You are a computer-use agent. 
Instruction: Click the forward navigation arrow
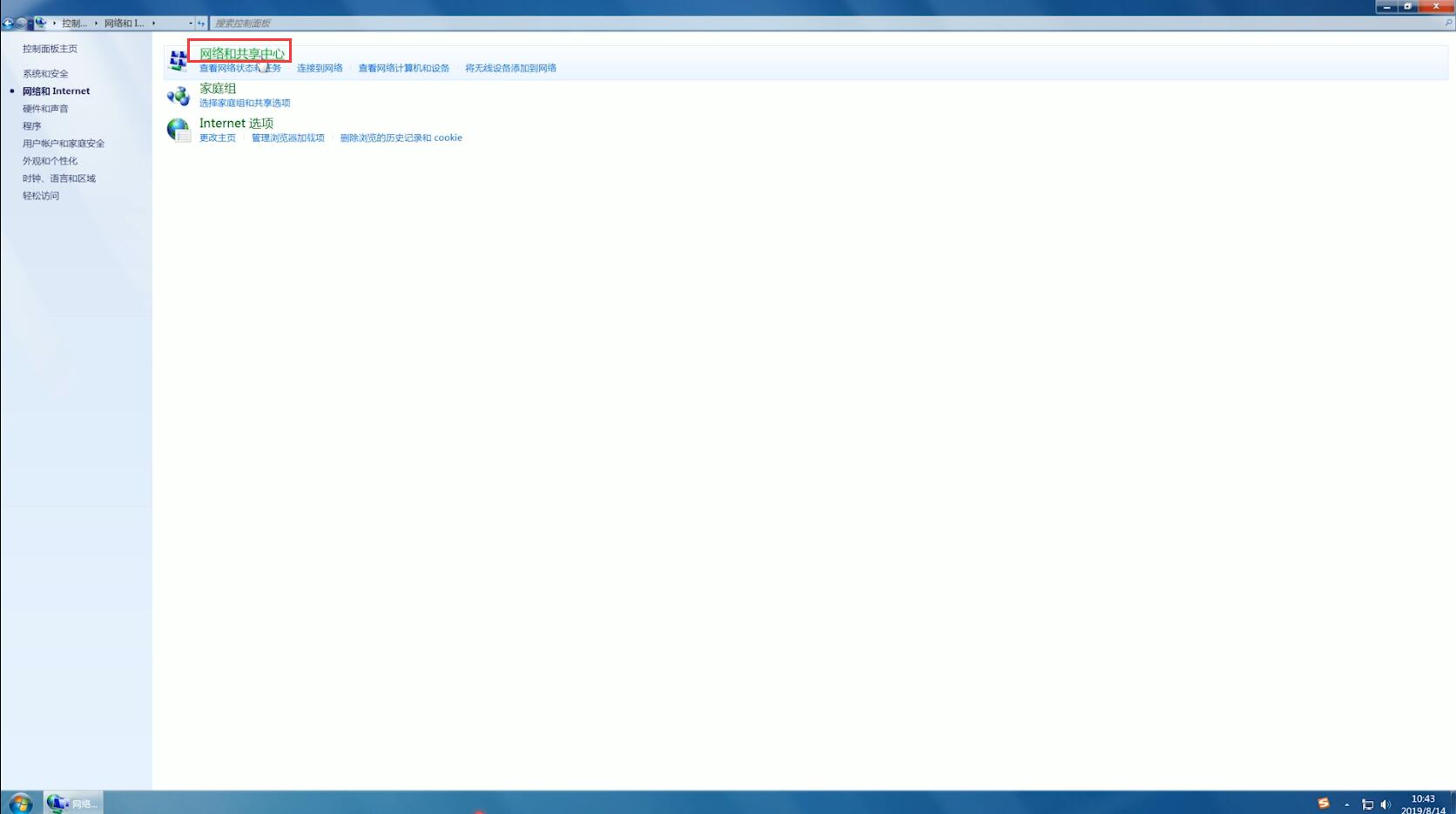point(22,24)
